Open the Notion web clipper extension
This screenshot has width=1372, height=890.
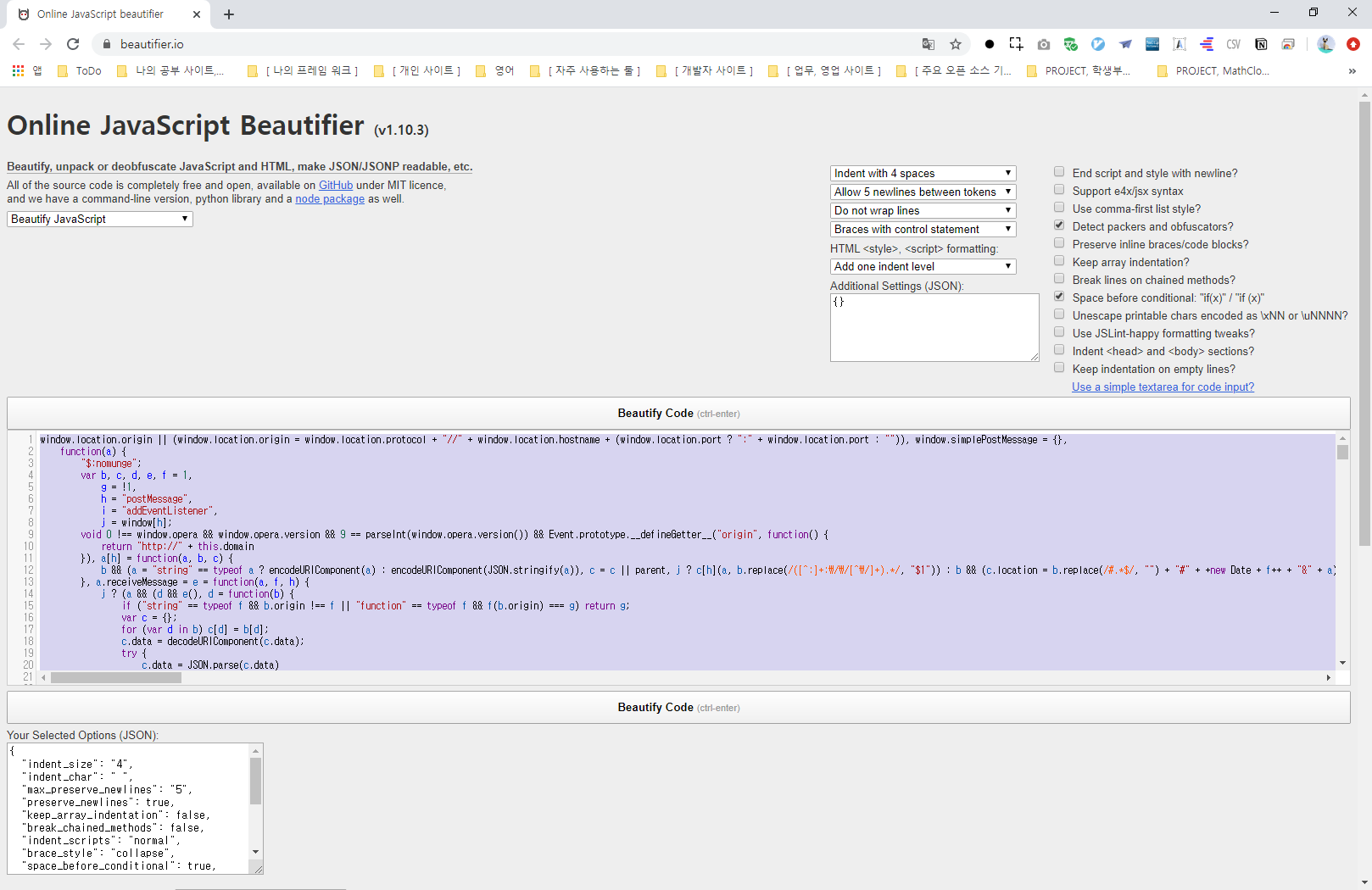pyautogui.click(x=1261, y=44)
